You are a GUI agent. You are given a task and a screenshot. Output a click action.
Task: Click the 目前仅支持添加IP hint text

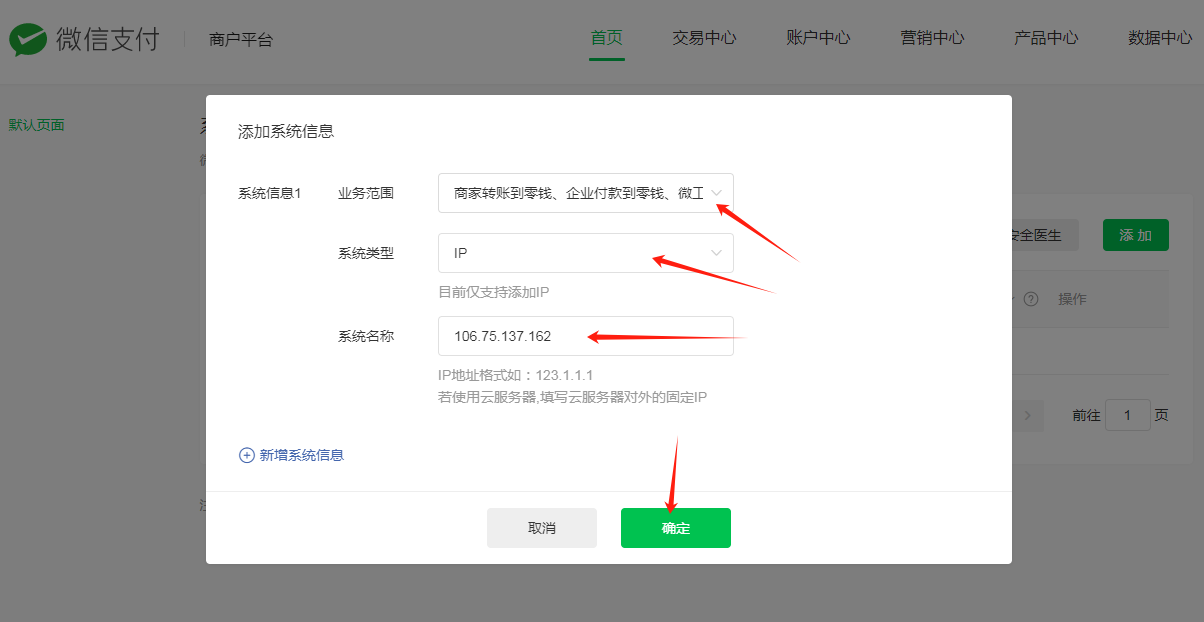[x=494, y=292]
